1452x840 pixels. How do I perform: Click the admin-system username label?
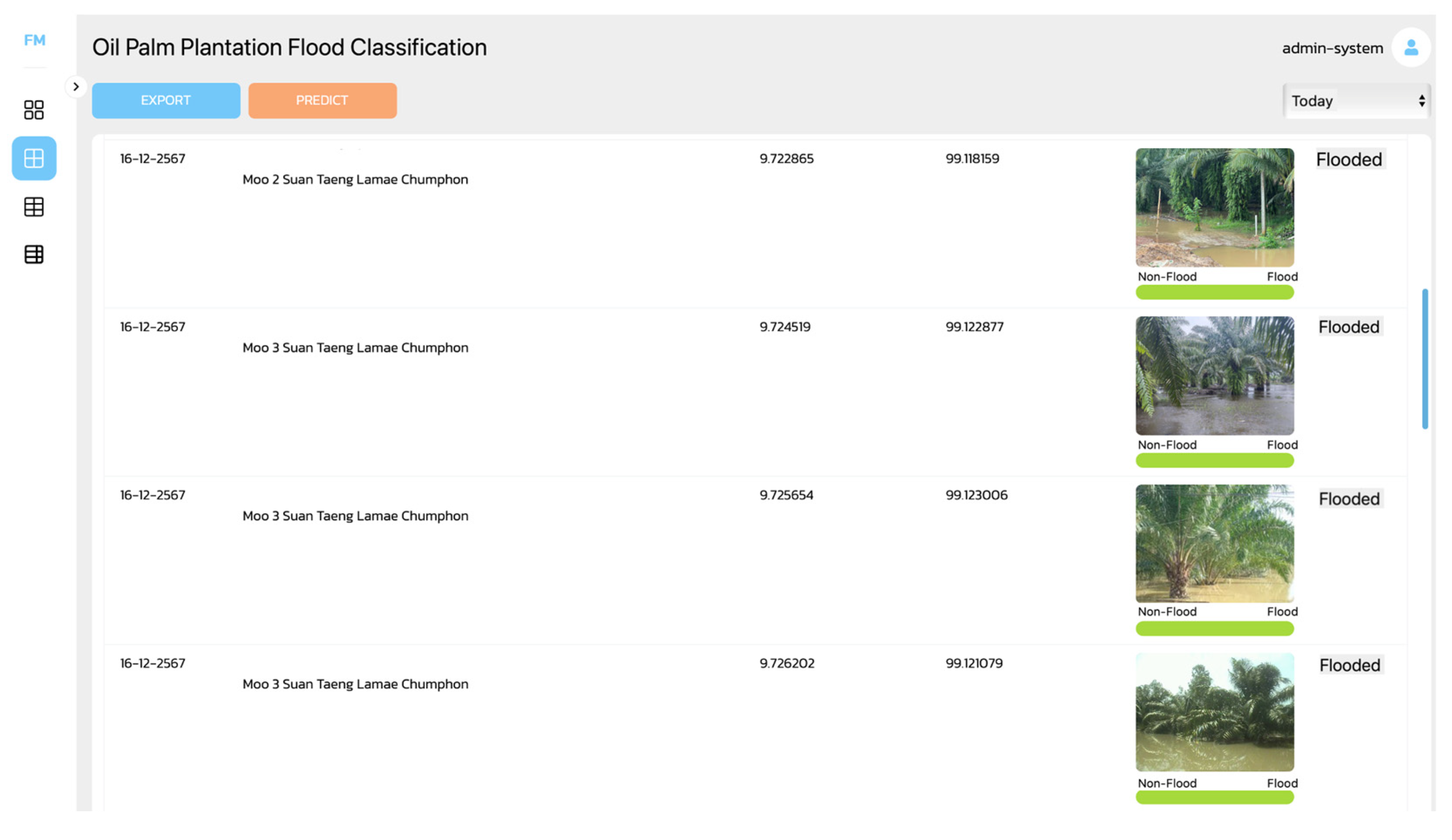(x=1332, y=48)
